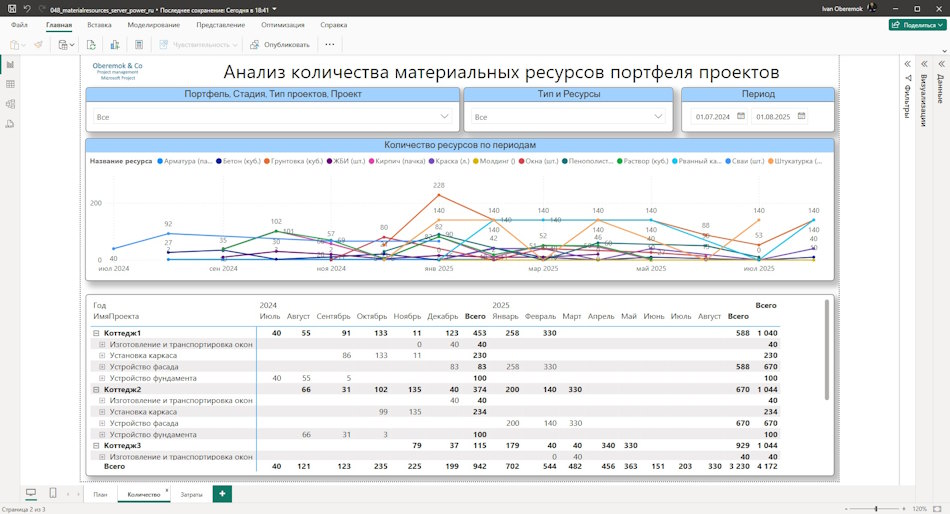Open the Model view from the left sidebar
The image size is (950, 514).
point(10,104)
